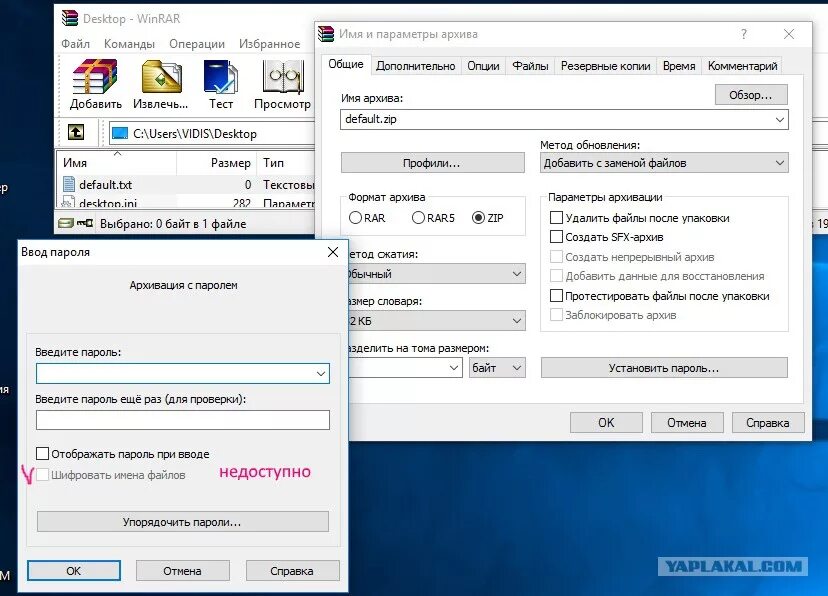Screen dimensions: 828x596
Task: Click the WinRAR address path field
Action: (211, 133)
